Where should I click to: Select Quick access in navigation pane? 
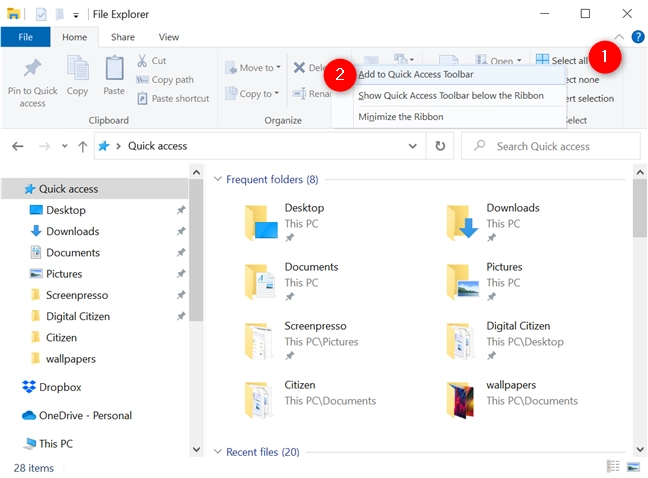coord(94,189)
